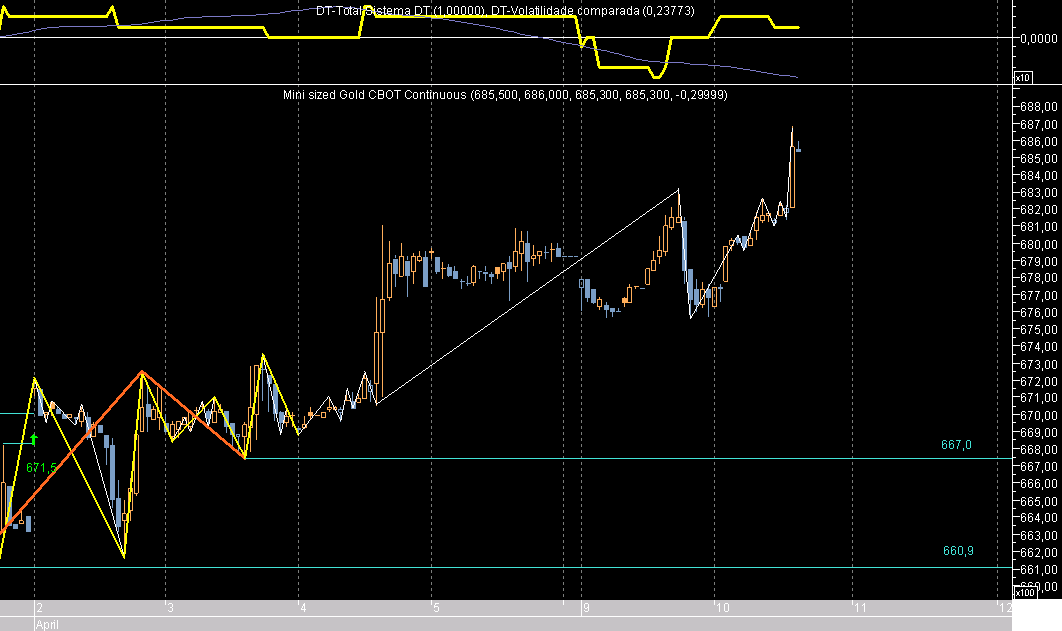Click date label 10 on time axis
1062x631 pixels.
(723, 608)
